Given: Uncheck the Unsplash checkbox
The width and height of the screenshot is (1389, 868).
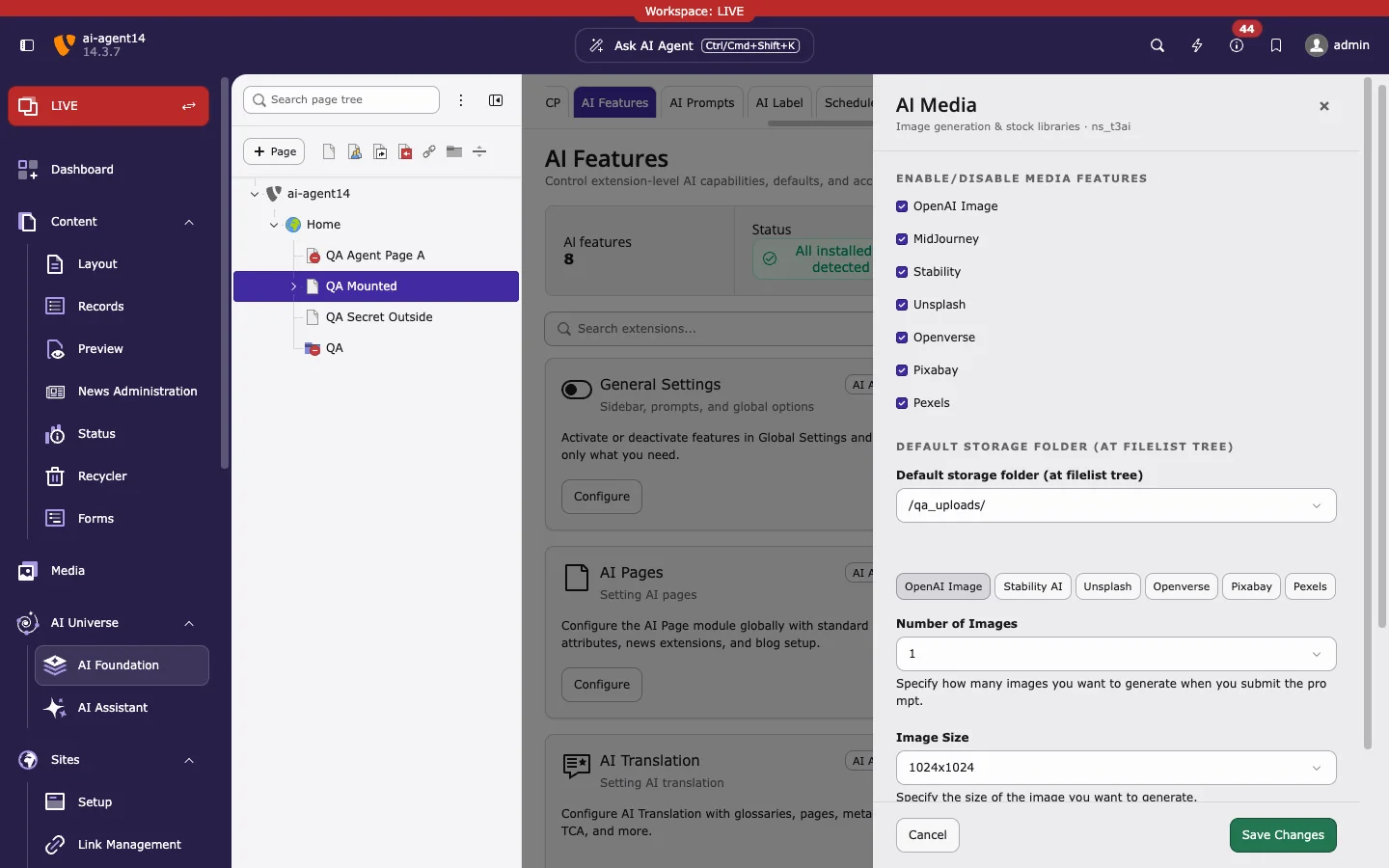Looking at the screenshot, I should (902, 305).
